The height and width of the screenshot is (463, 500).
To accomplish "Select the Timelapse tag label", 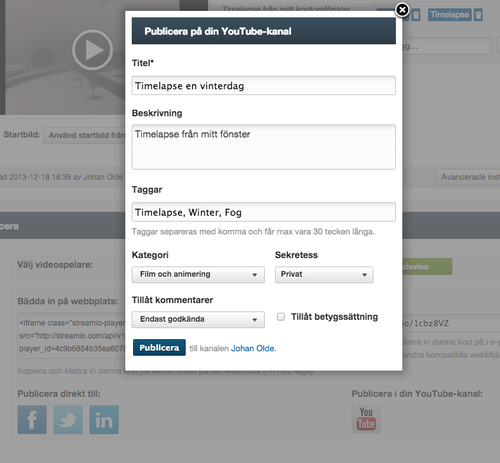I will coord(450,15).
